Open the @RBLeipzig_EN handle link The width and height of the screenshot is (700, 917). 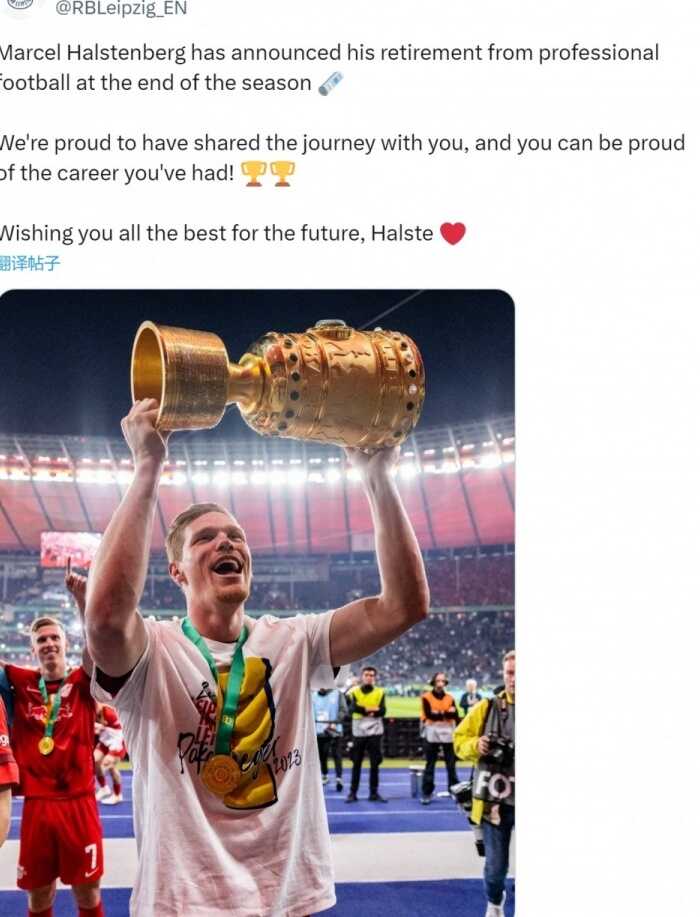(x=121, y=9)
